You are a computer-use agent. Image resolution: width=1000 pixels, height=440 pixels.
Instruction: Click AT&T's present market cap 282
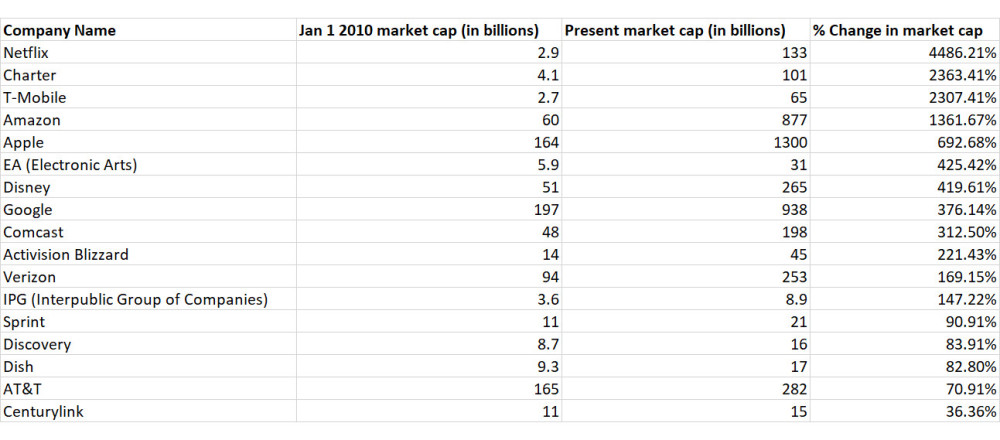[x=686, y=388]
